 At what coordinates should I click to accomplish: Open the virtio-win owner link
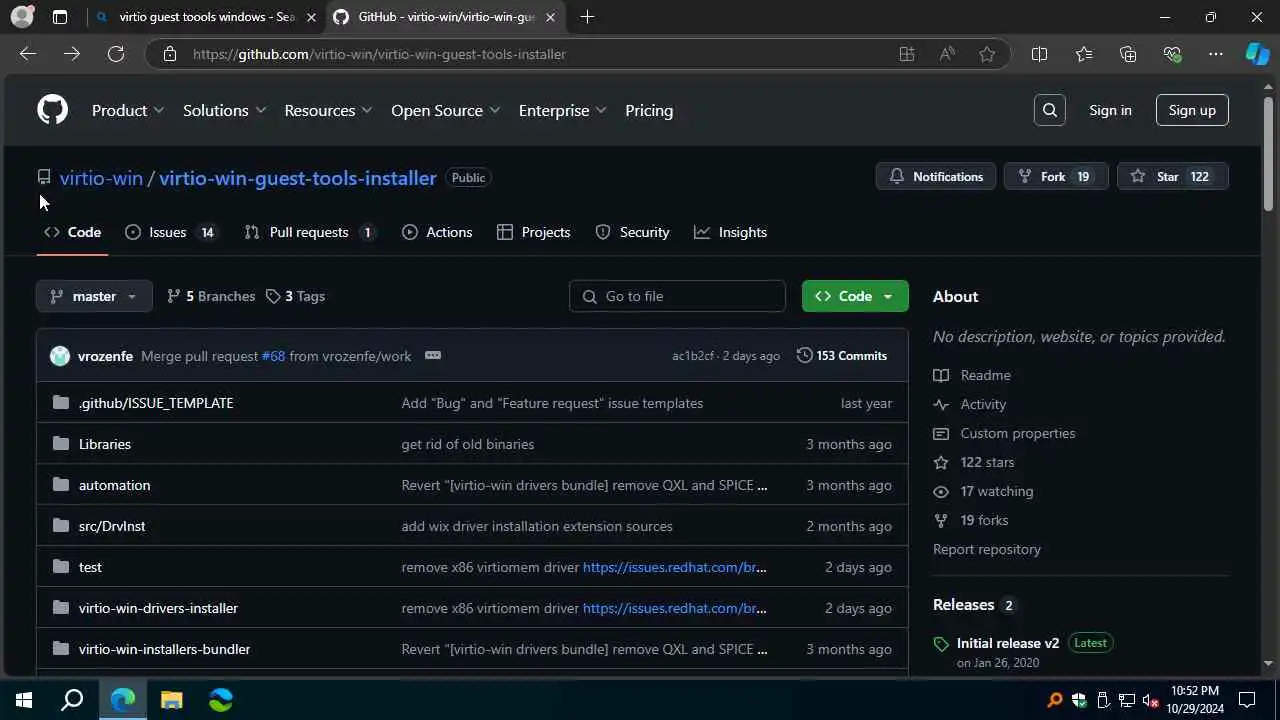click(101, 178)
